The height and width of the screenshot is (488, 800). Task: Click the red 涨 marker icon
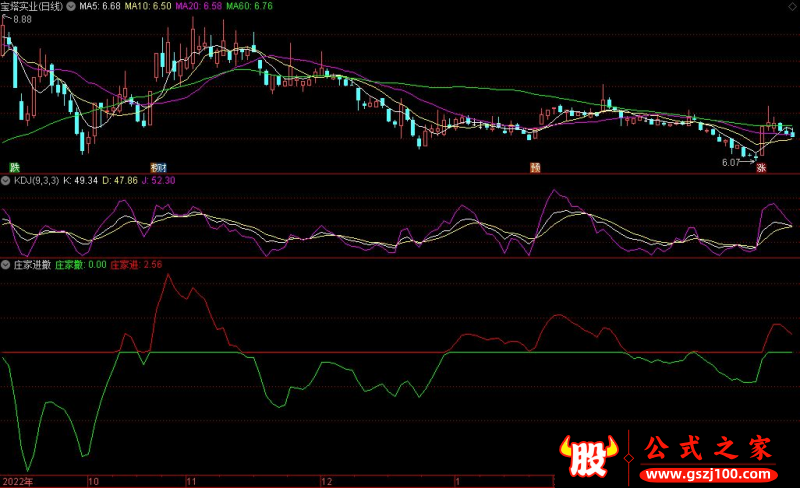point(760,168)
